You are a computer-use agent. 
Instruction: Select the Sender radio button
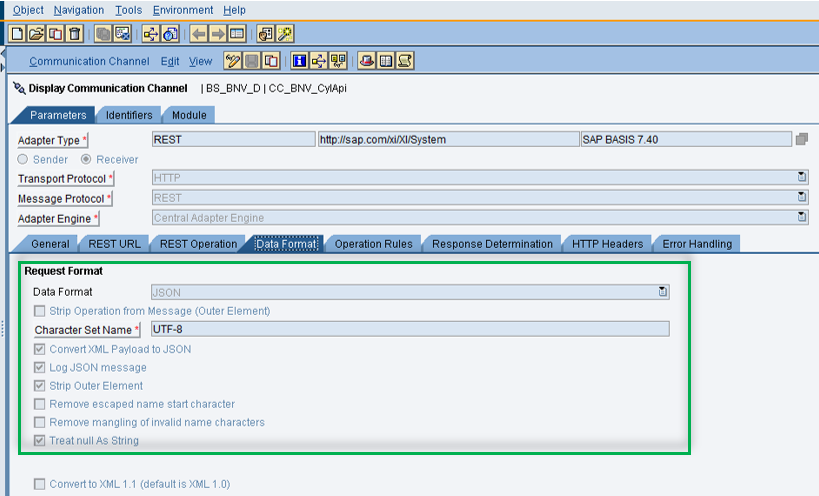click(22, 159)
